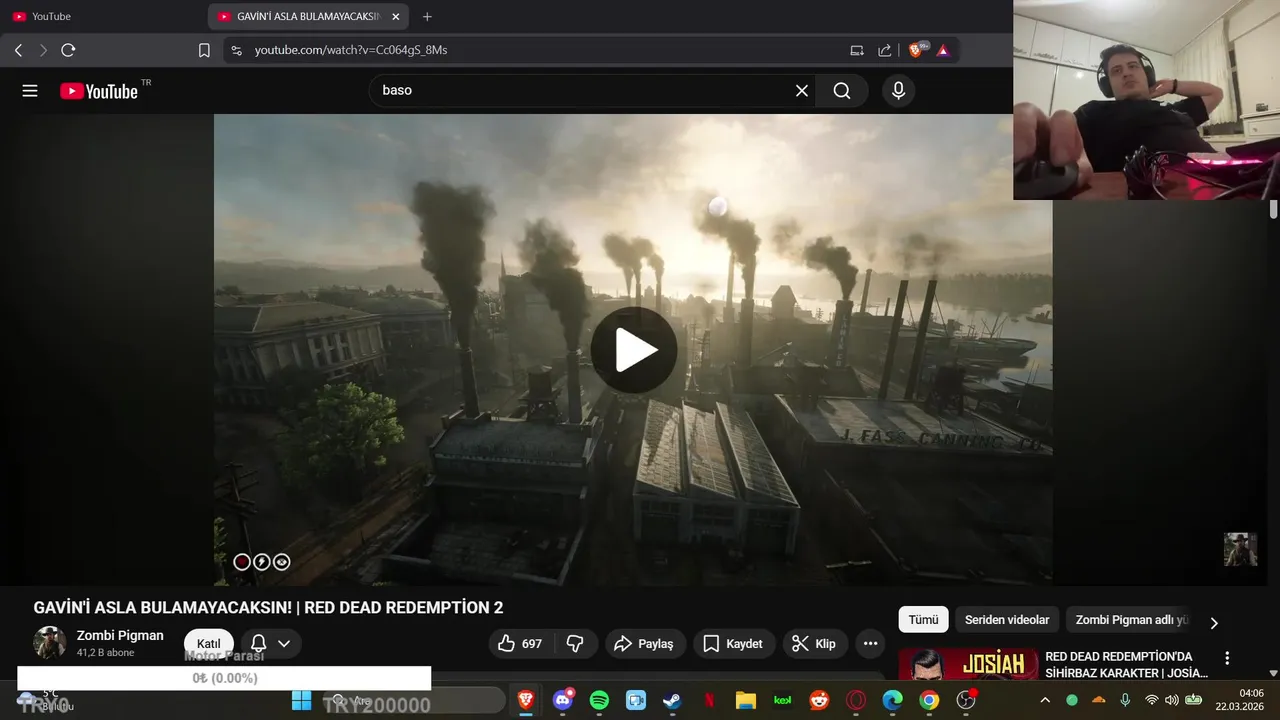Open Reddit from the taskbar
Viewport: 1280px width, 720px height.
pos(819,700)
